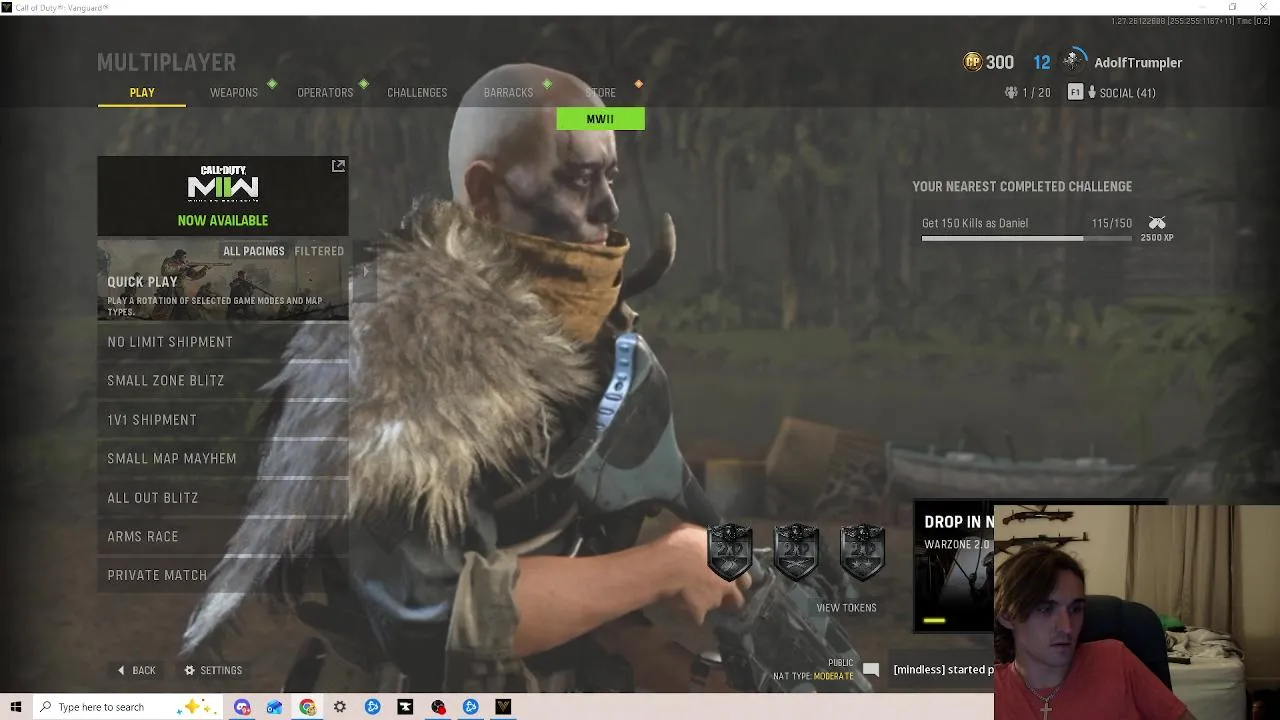Switch to the WEAPONS tab
Image resolution: width=1280 pixels, height=720 pixels.
pos(234,93)
